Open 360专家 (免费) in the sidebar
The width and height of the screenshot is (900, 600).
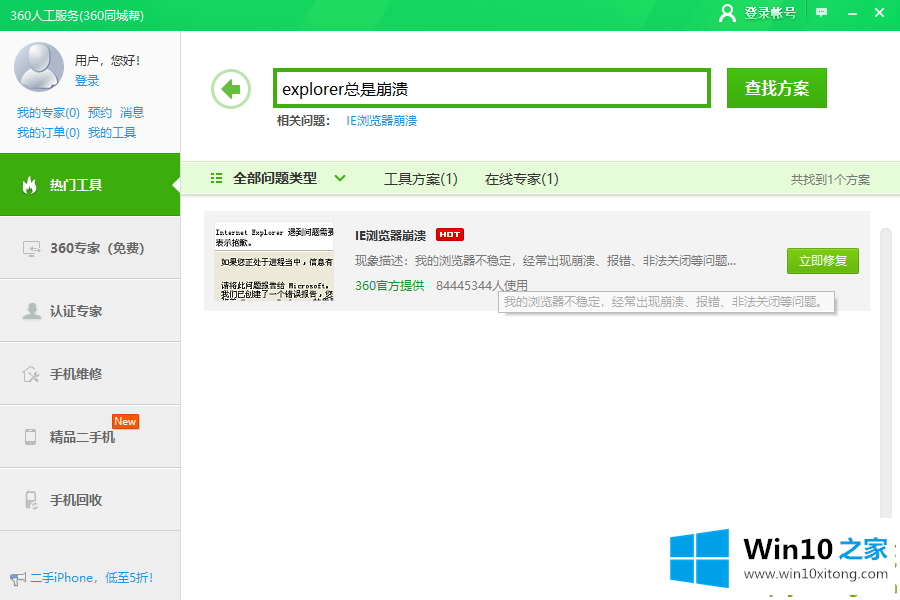point(90,248)
